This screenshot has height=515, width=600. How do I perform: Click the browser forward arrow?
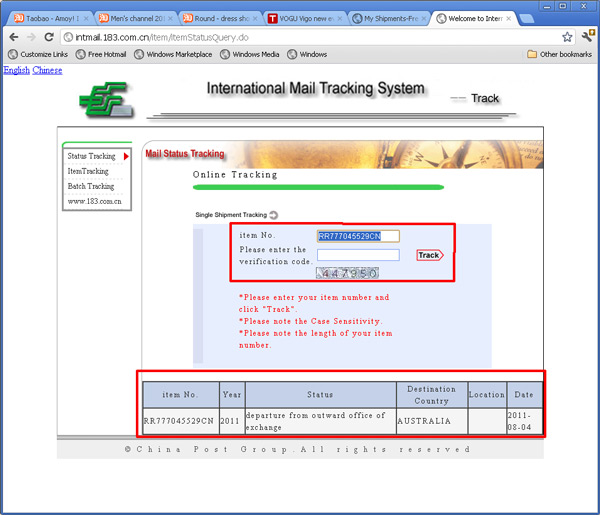(31, 37)
